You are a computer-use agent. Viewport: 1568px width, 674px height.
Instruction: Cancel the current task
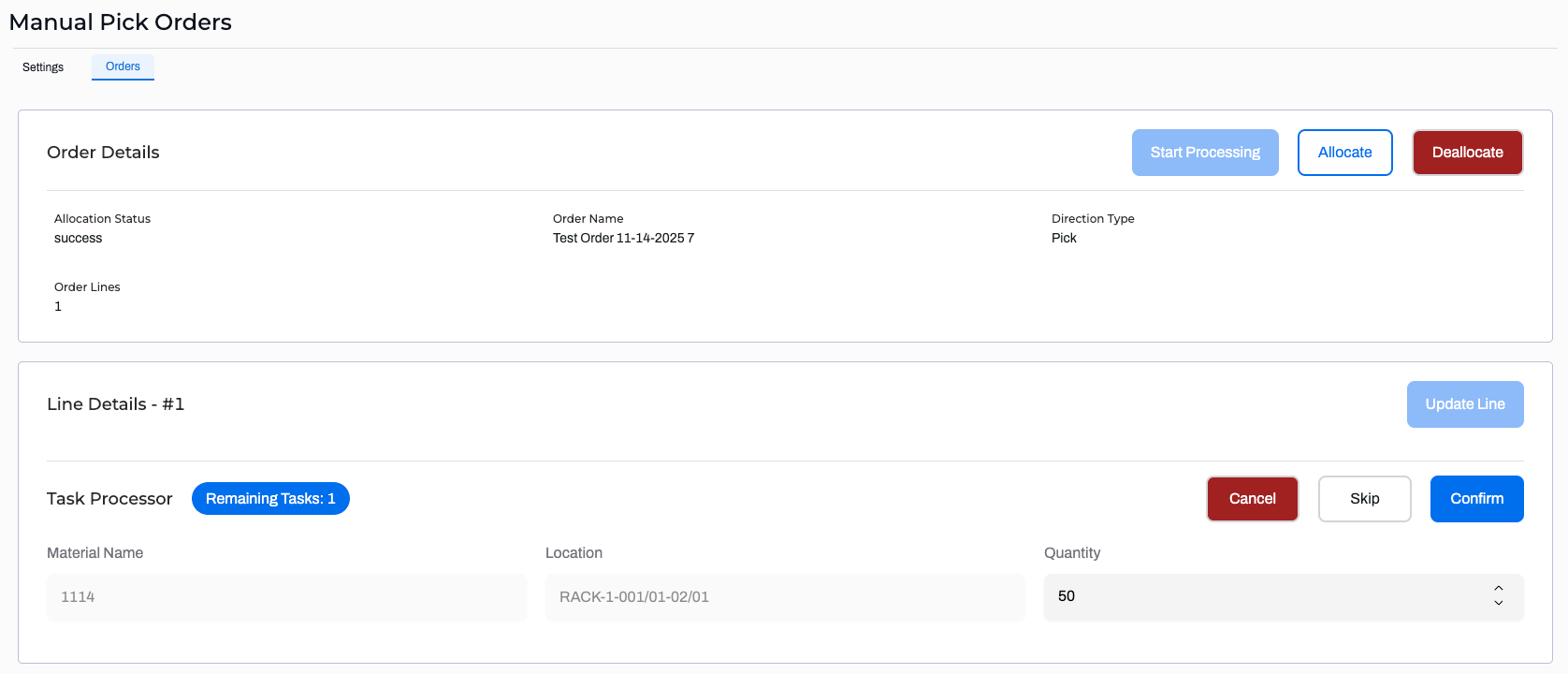[1253, 499]
